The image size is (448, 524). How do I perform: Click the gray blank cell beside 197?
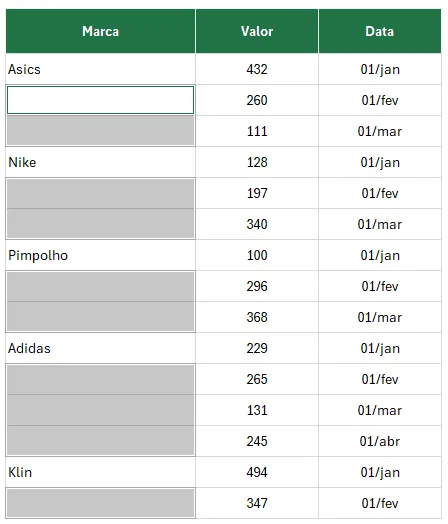click(101, 193)
